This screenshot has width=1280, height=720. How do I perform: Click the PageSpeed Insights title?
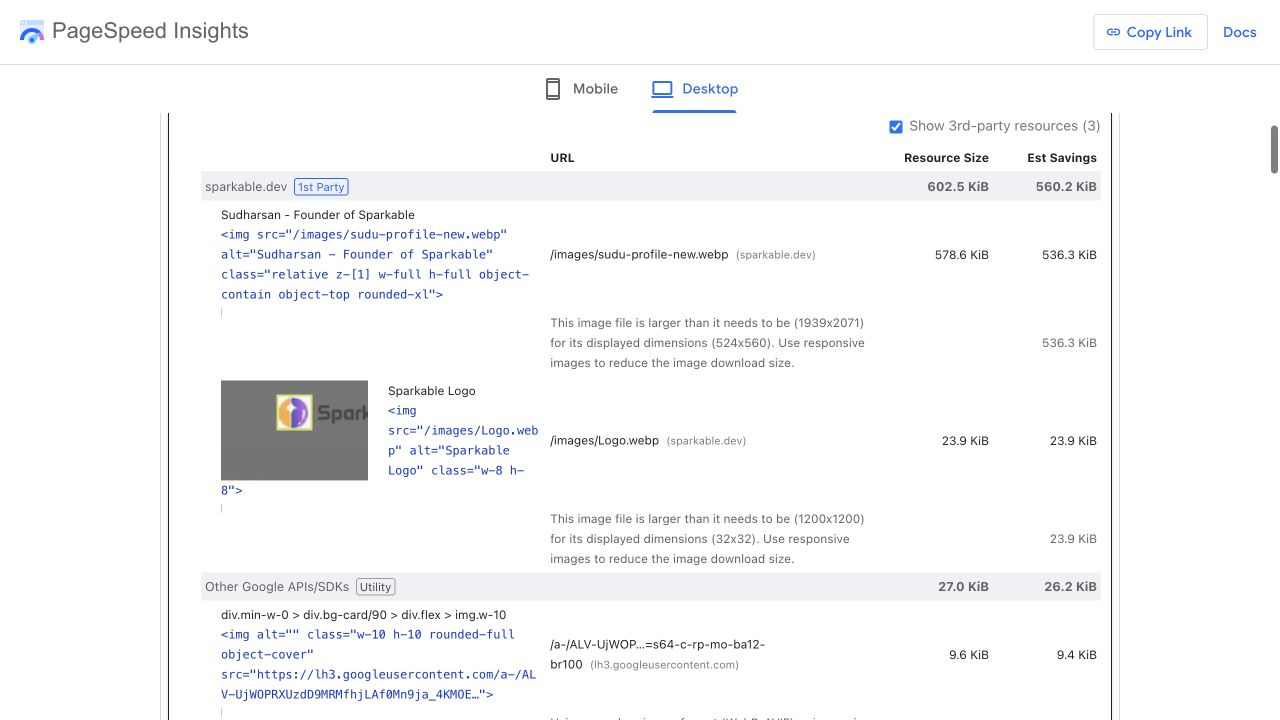pyautogui.click(x=150, y=31)
